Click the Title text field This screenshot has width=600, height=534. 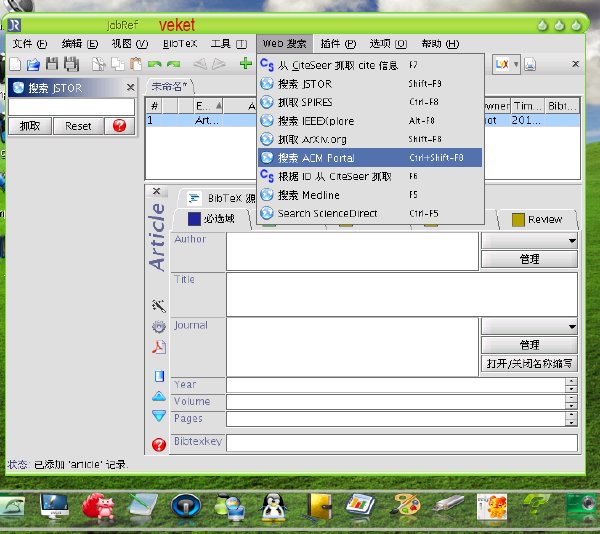tap(402, 294)
